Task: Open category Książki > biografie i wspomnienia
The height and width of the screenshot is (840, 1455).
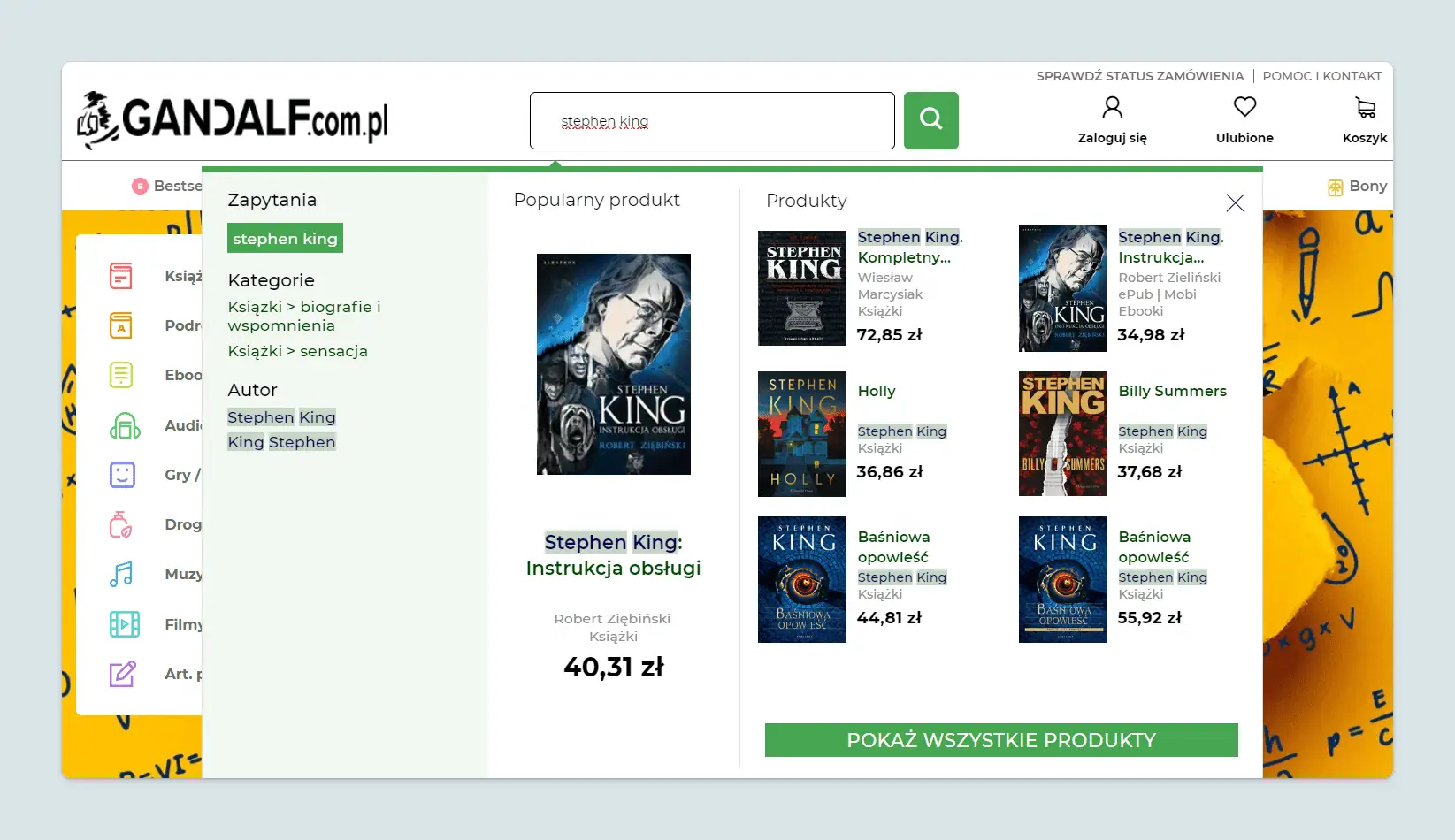Action: pyautogui.click(x=304, y=316)
